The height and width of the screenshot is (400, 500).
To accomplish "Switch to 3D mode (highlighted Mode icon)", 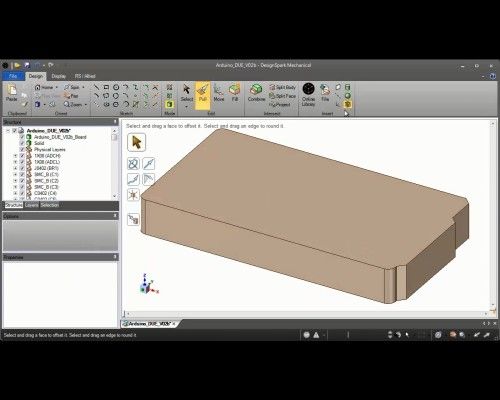I will (170, 104).
